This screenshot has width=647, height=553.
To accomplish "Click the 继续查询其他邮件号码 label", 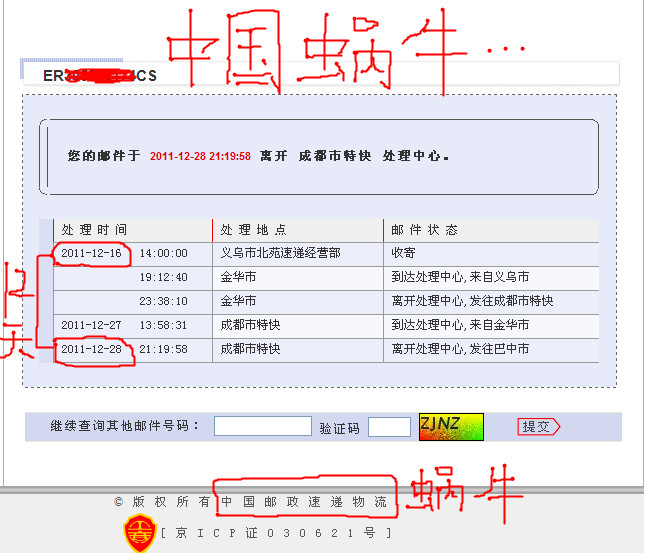I will [125, 427].
